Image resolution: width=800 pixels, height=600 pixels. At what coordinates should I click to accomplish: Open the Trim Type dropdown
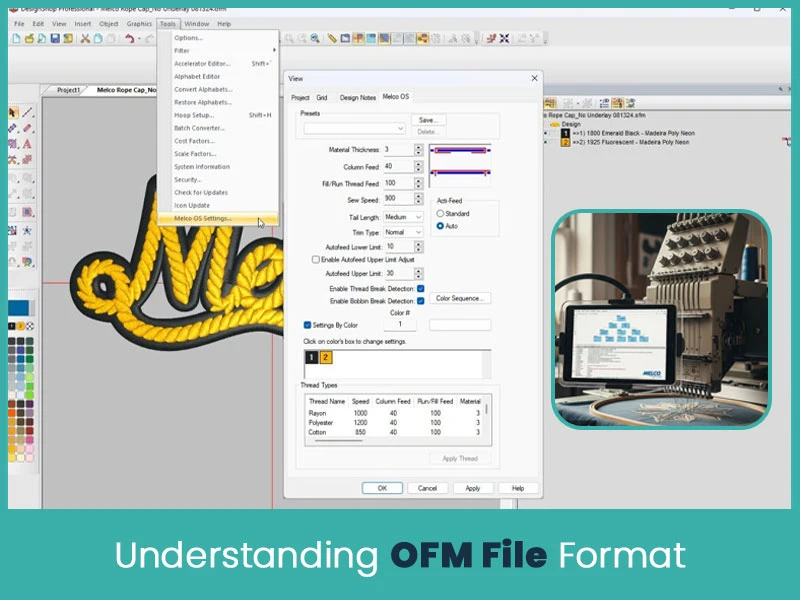coord(417,232)
